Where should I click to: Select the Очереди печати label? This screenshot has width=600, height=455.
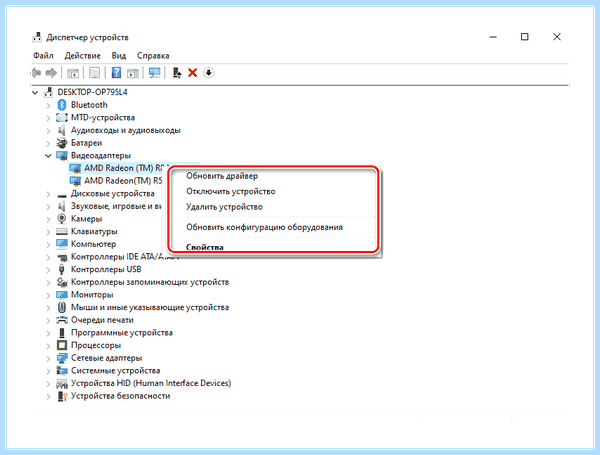pyautogui.click(x=102, y=320)
